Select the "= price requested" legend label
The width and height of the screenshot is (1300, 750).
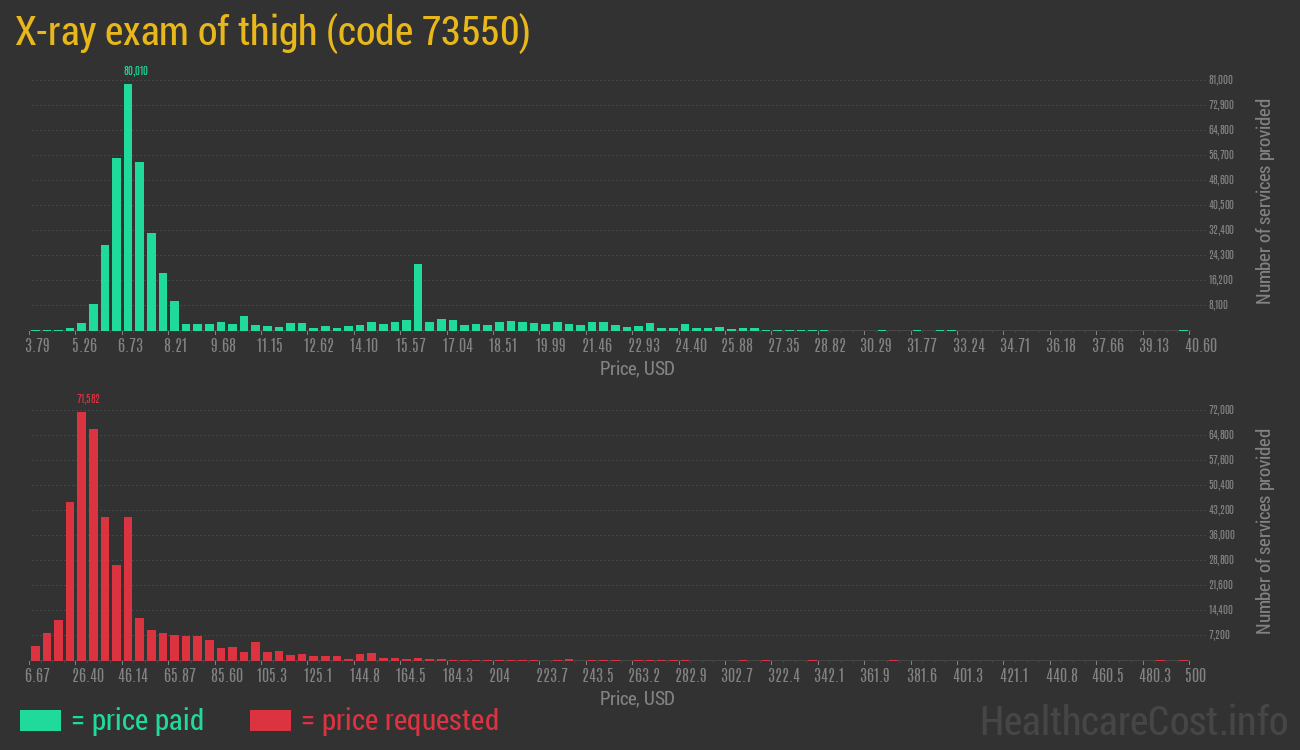coord(399,720)
